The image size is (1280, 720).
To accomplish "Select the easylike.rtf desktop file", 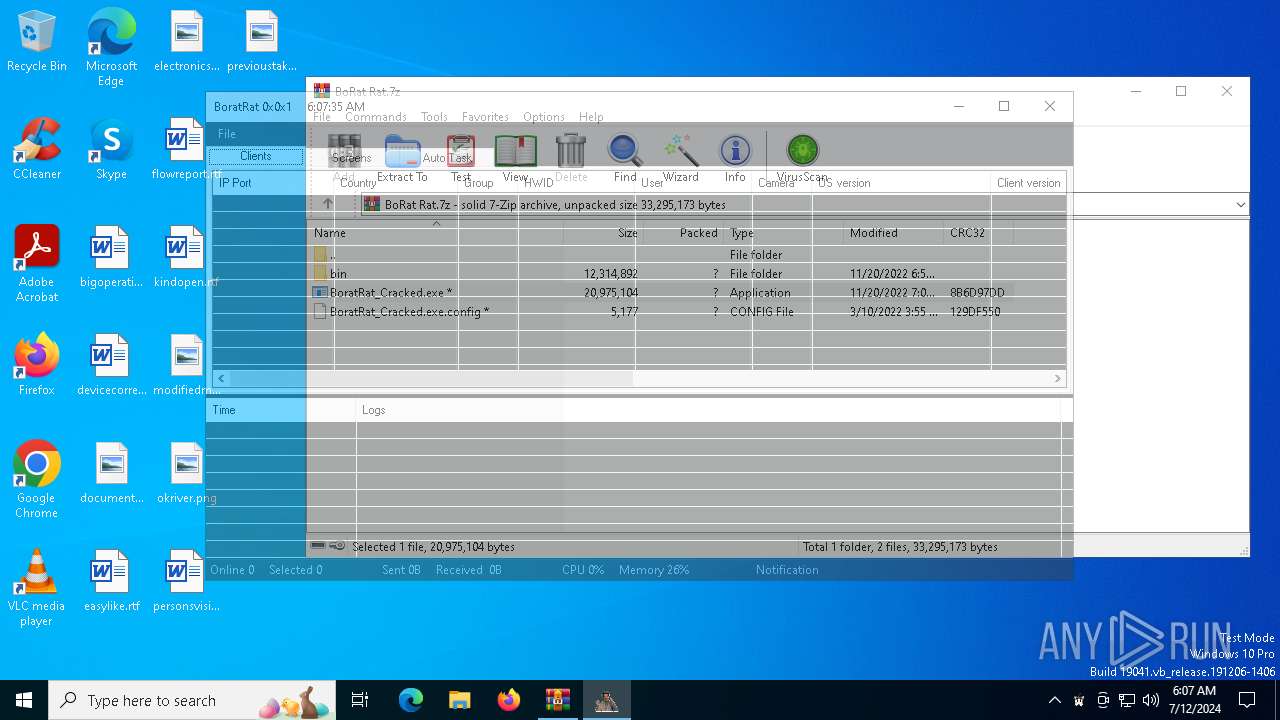I will (x=111, y=582).
